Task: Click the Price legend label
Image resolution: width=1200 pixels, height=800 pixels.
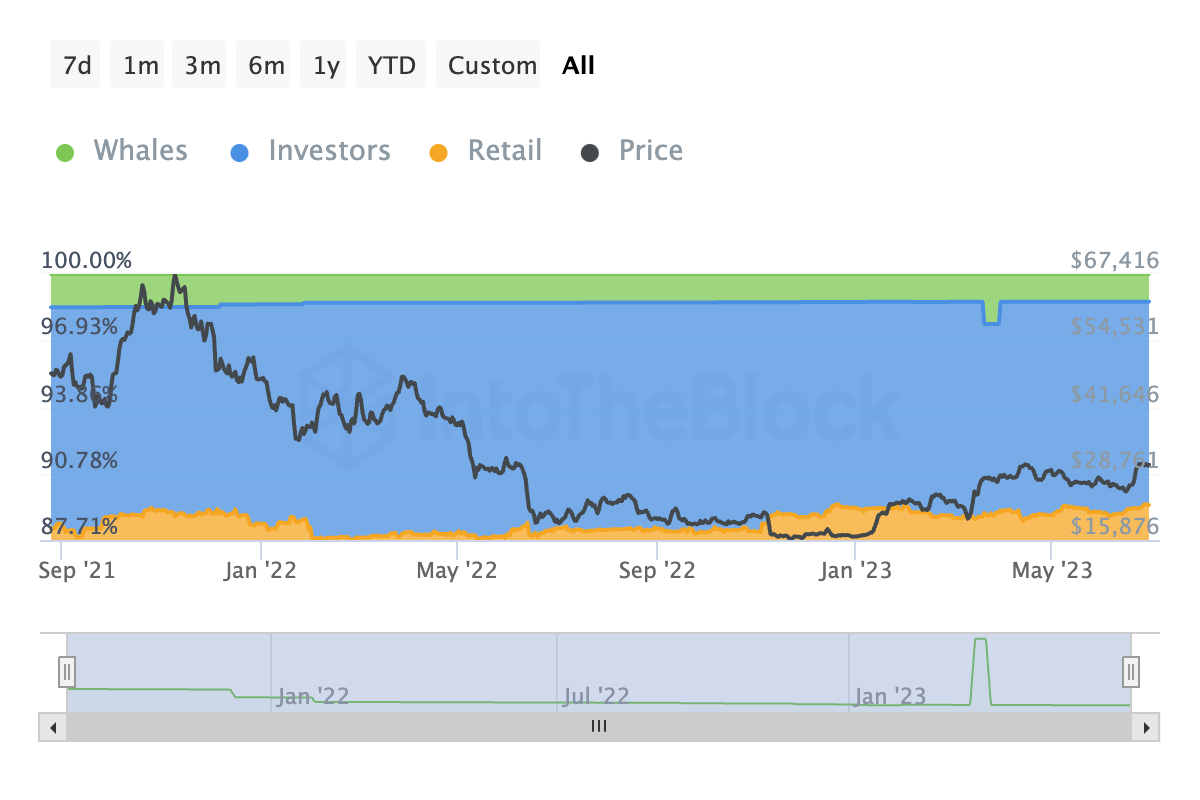Action: pyautogui.click(x=651, y=151)
